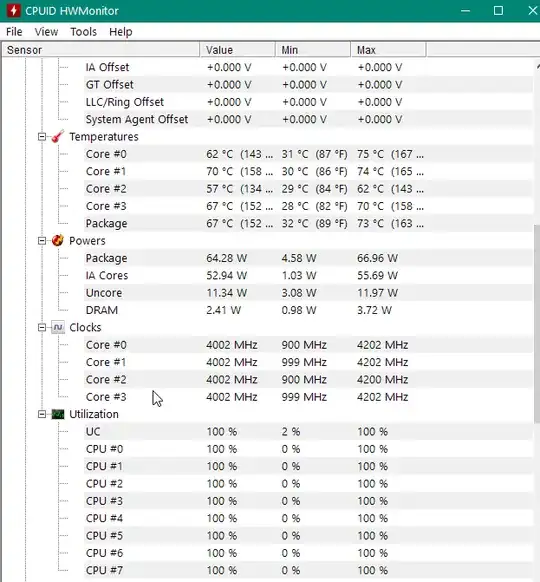Click the Min column header
Screen dimensions: 540x582
point(313,50)
